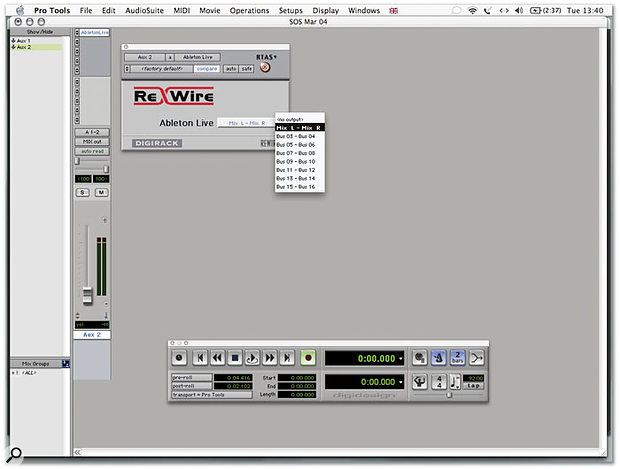Open the Mix Groups popup icon
Viewport: 620px width, 469px height.
pos(66,363)
